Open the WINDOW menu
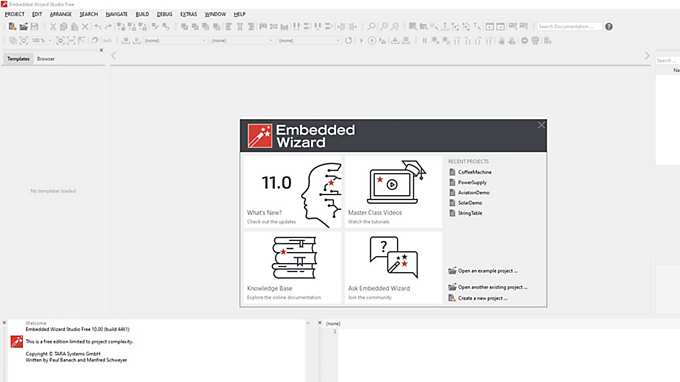680x382 pixels. pyautogui.click(x=215, y=14)
